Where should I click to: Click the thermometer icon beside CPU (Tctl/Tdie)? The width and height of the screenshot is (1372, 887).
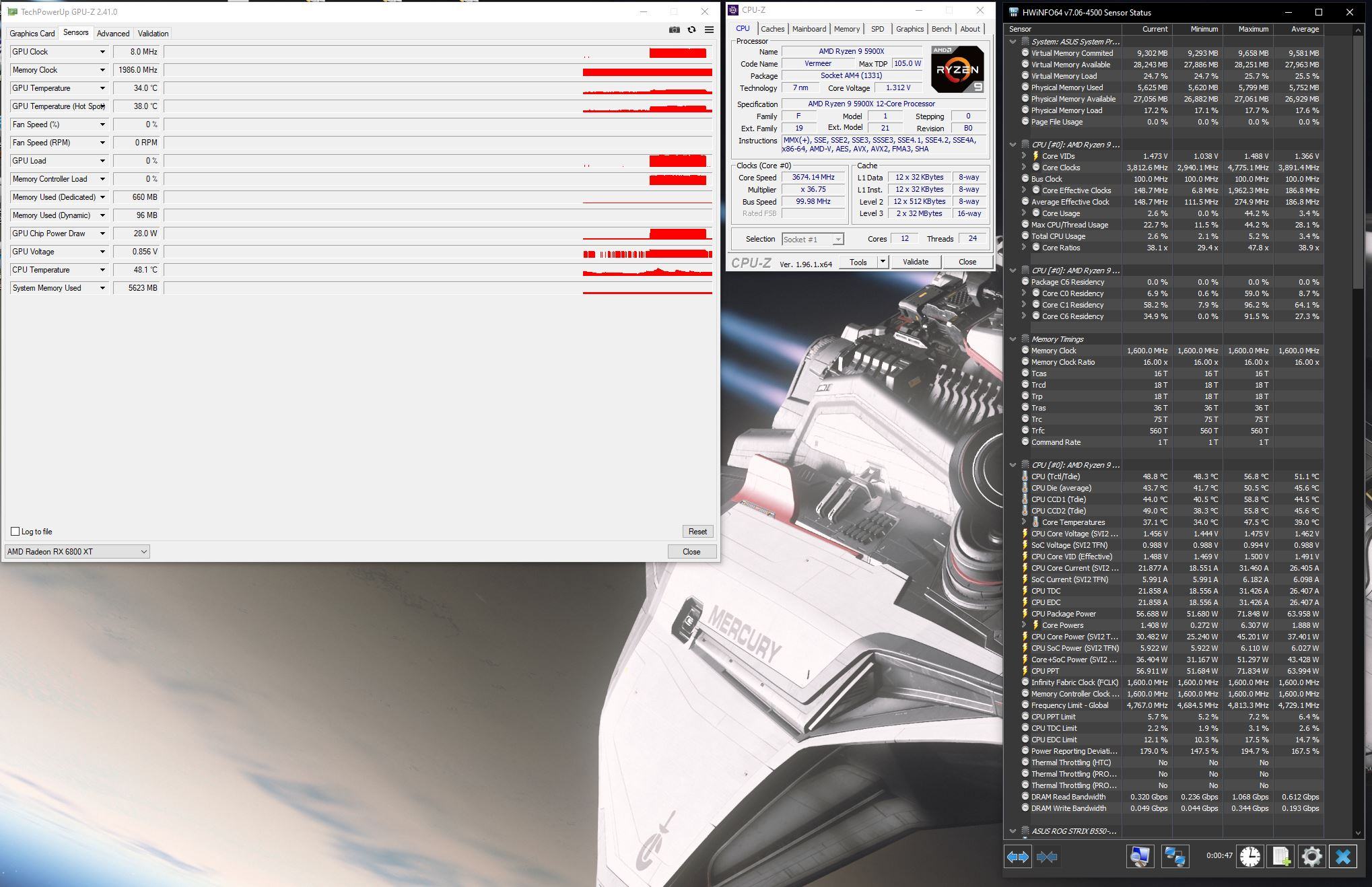(1025, 476)
